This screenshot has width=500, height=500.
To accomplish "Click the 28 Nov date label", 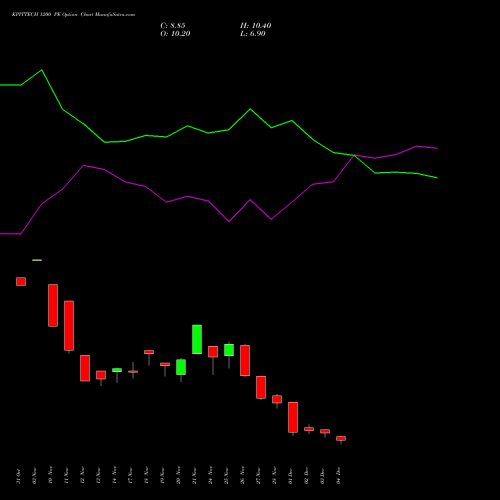I will click(274, 476).
